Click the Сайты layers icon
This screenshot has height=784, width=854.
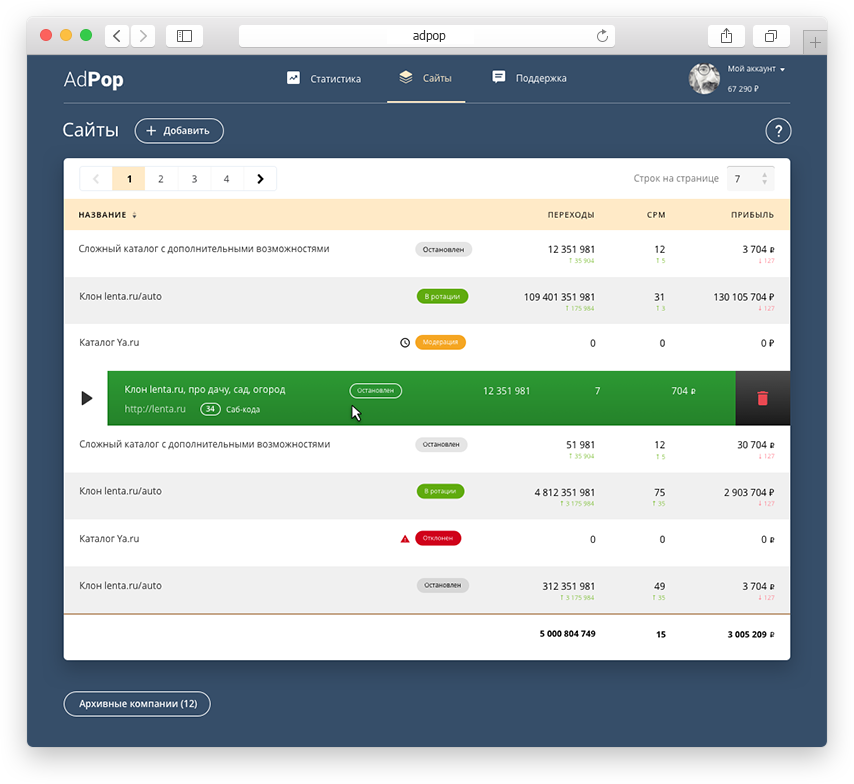[406, 77]
